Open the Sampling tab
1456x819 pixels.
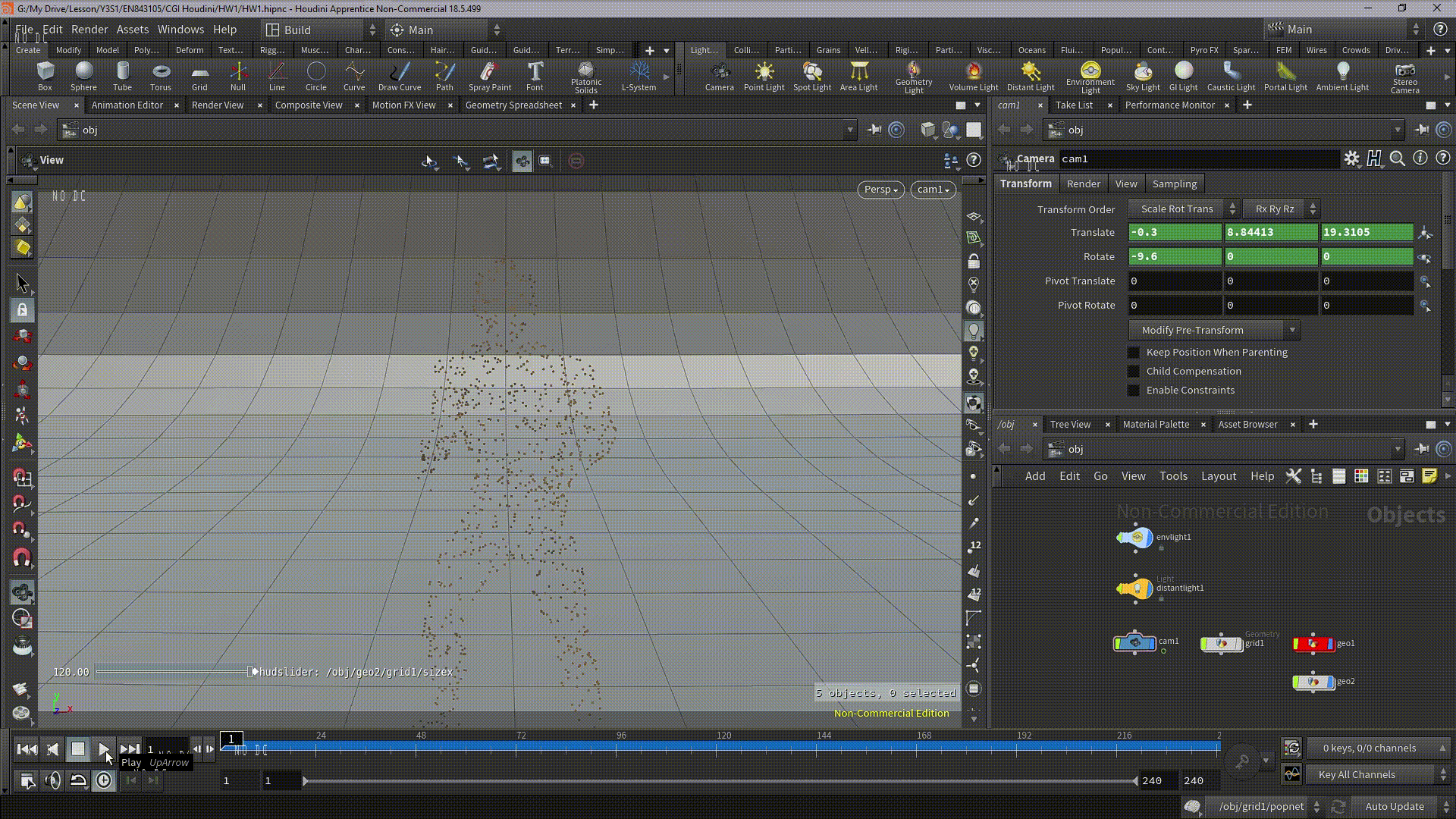click(x=1174, y=183)
